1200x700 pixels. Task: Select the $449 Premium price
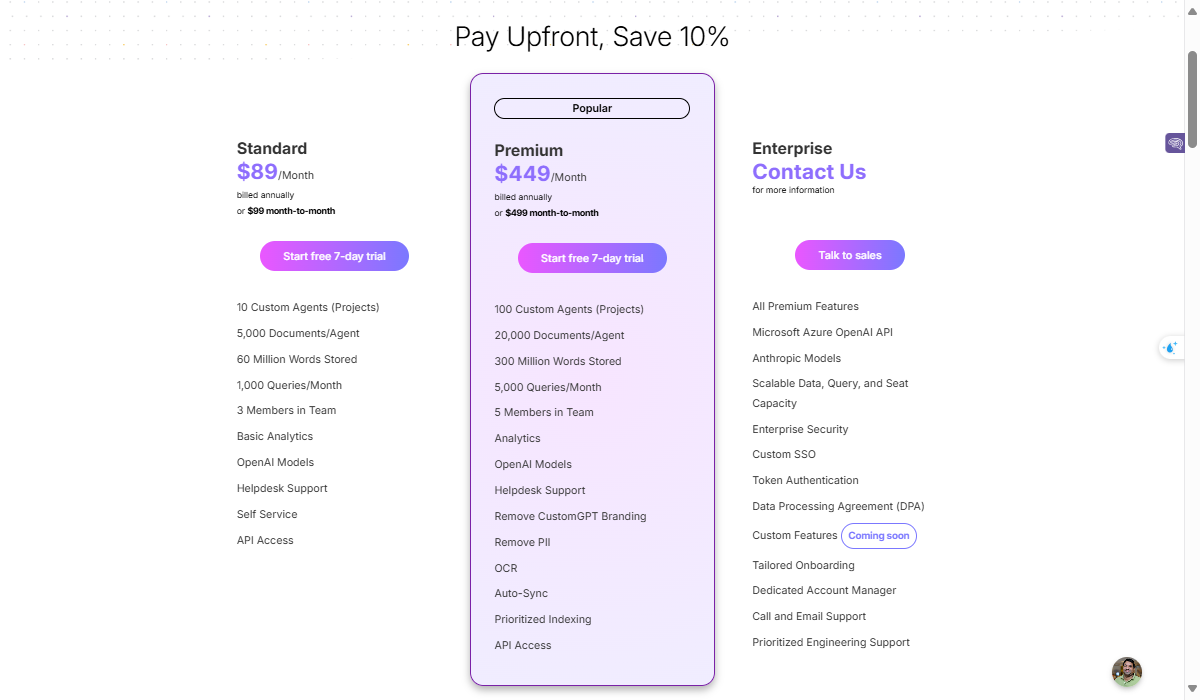(522, 174)
